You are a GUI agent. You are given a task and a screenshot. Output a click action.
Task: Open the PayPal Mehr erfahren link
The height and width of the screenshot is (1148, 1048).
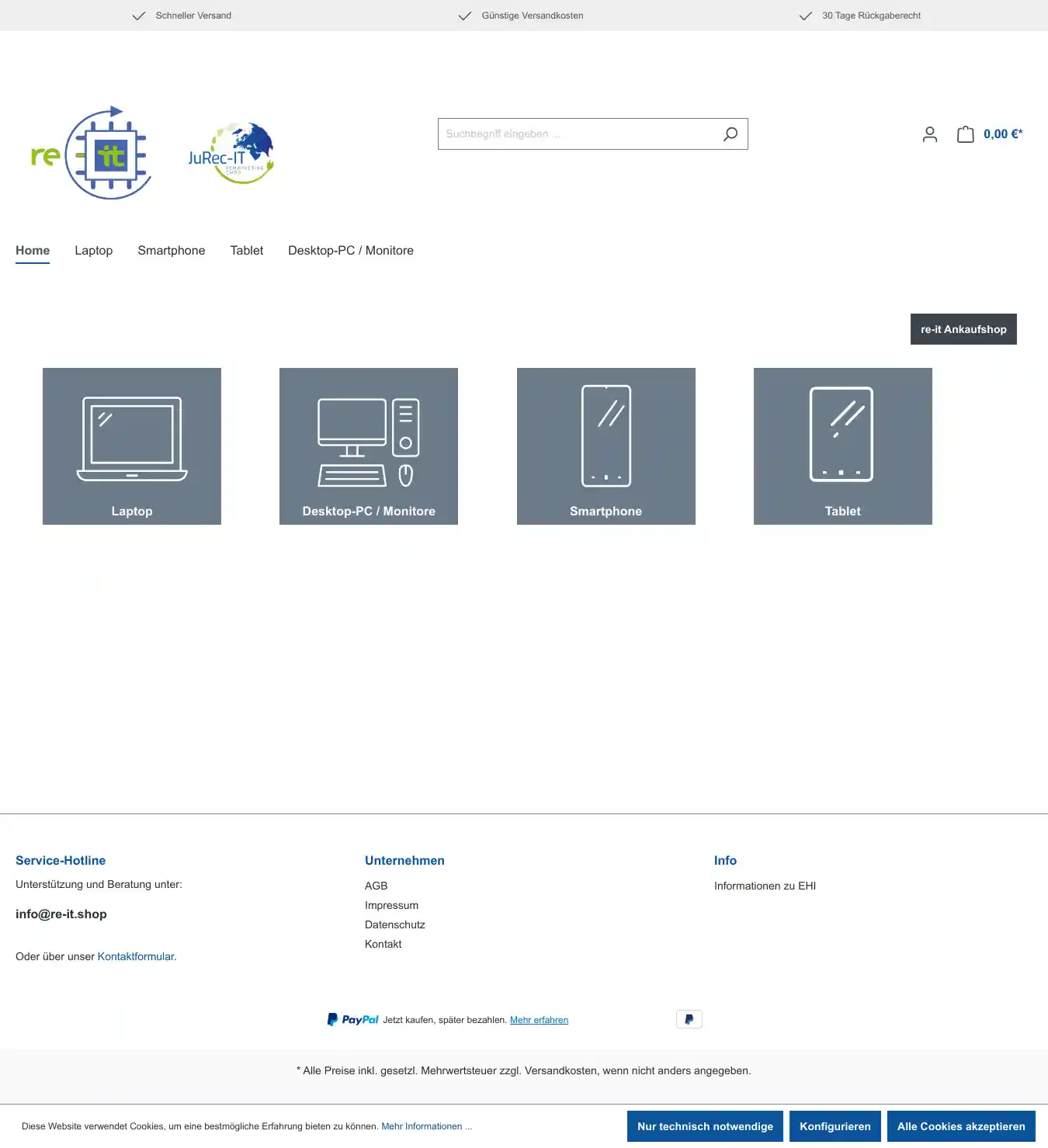(539, 1020)
